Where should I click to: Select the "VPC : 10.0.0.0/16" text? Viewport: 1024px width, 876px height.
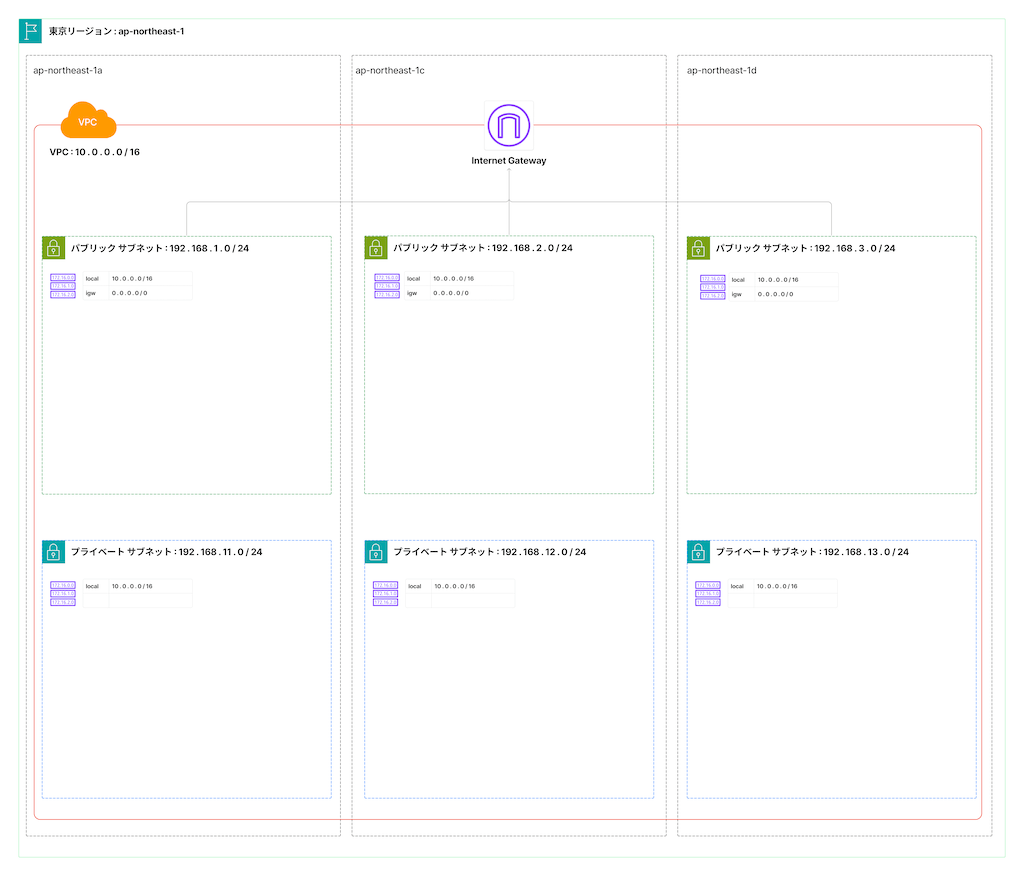[x=95, y=152]
